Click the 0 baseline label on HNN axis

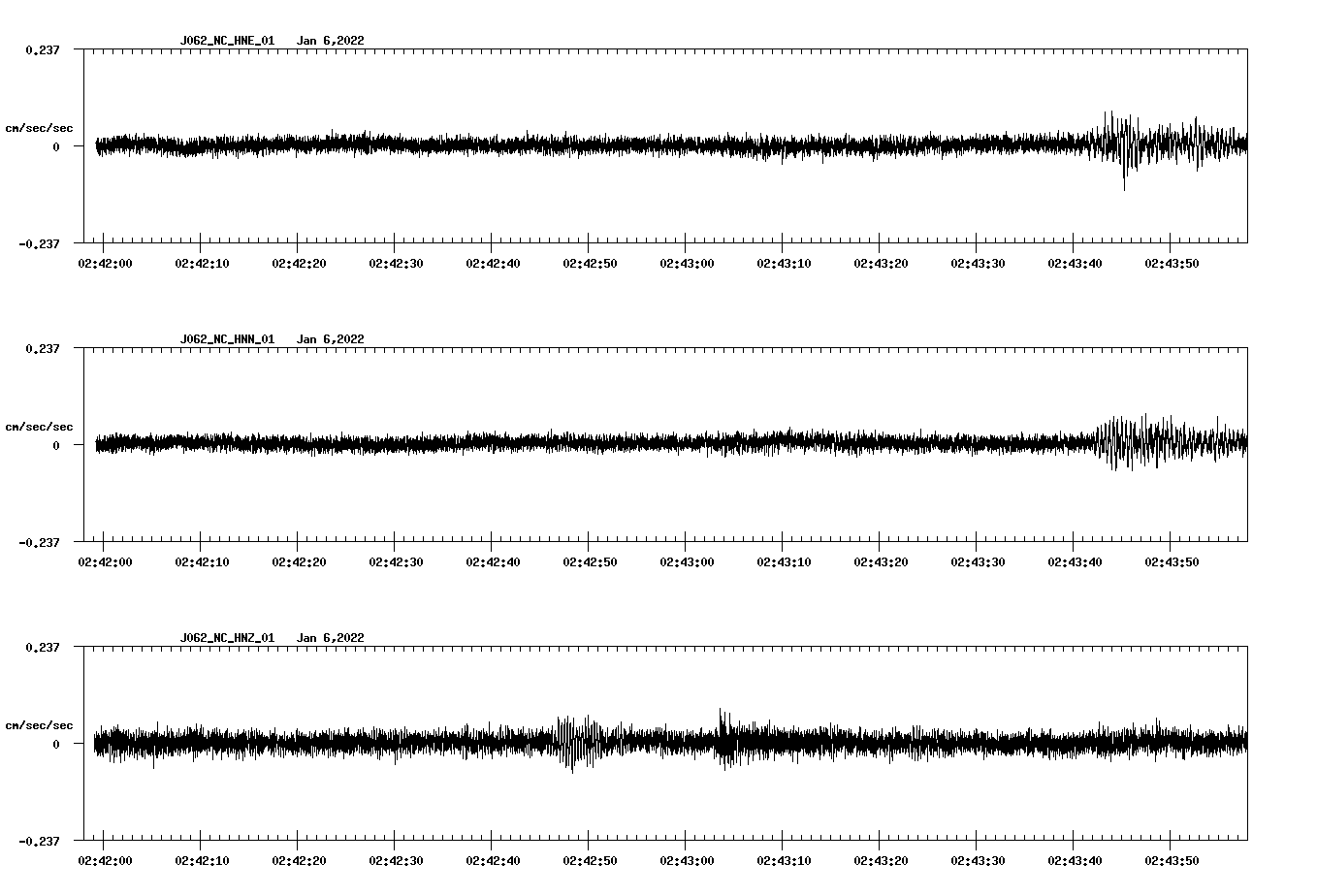(x=56, y=445)
